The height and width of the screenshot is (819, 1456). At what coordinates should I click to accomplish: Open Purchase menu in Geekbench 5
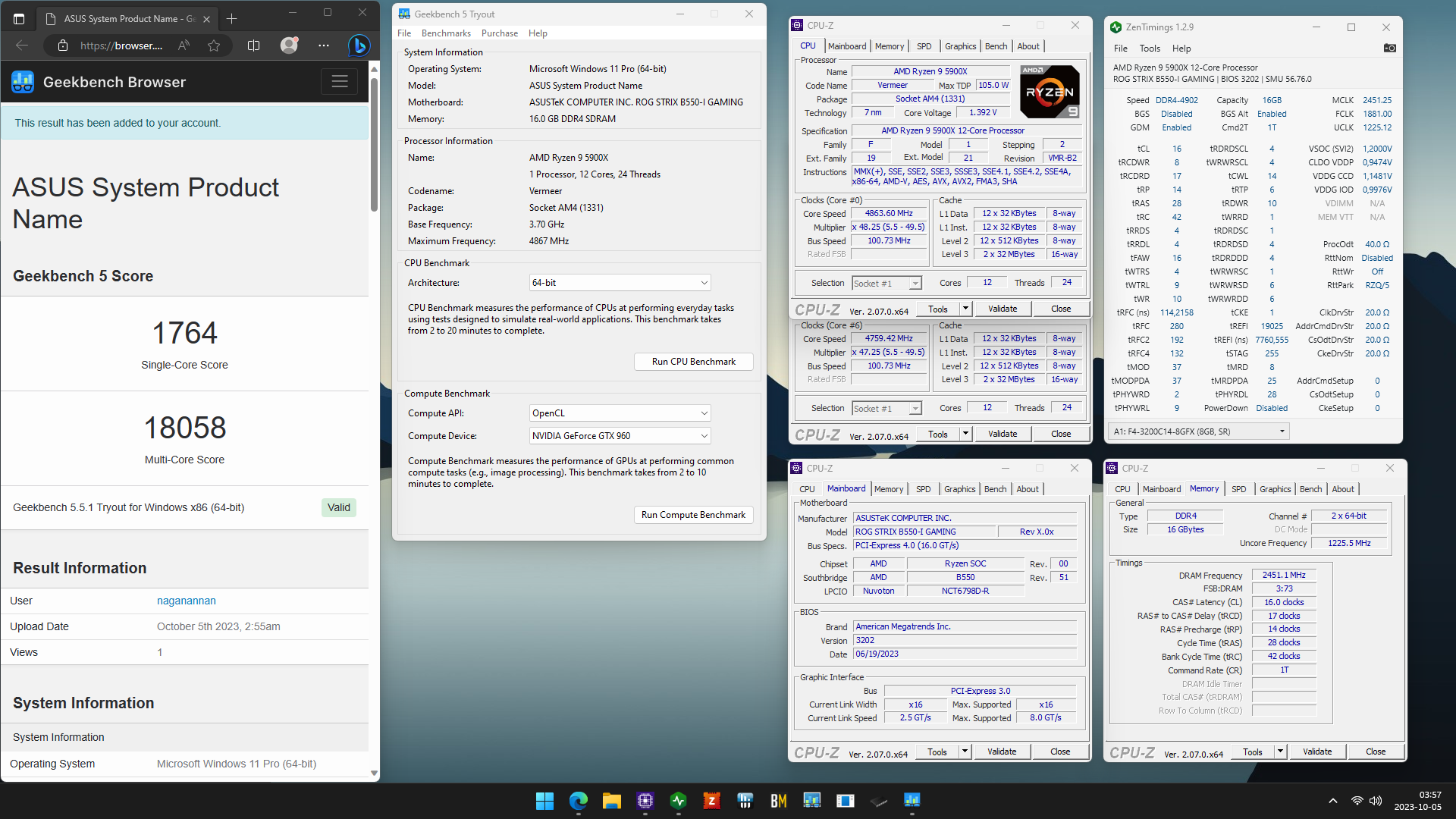click(500, 33)
